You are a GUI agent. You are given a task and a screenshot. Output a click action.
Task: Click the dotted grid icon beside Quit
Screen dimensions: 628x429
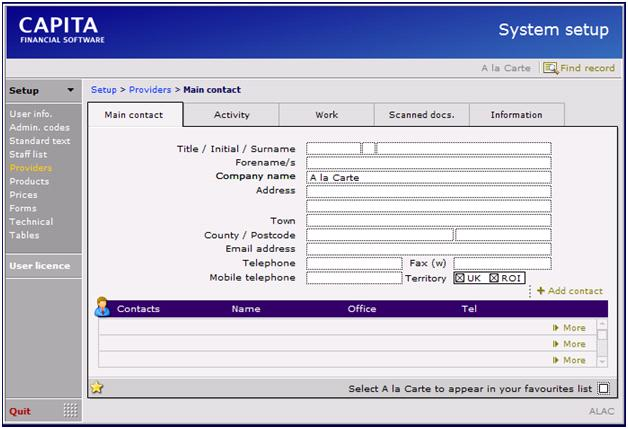70,410
